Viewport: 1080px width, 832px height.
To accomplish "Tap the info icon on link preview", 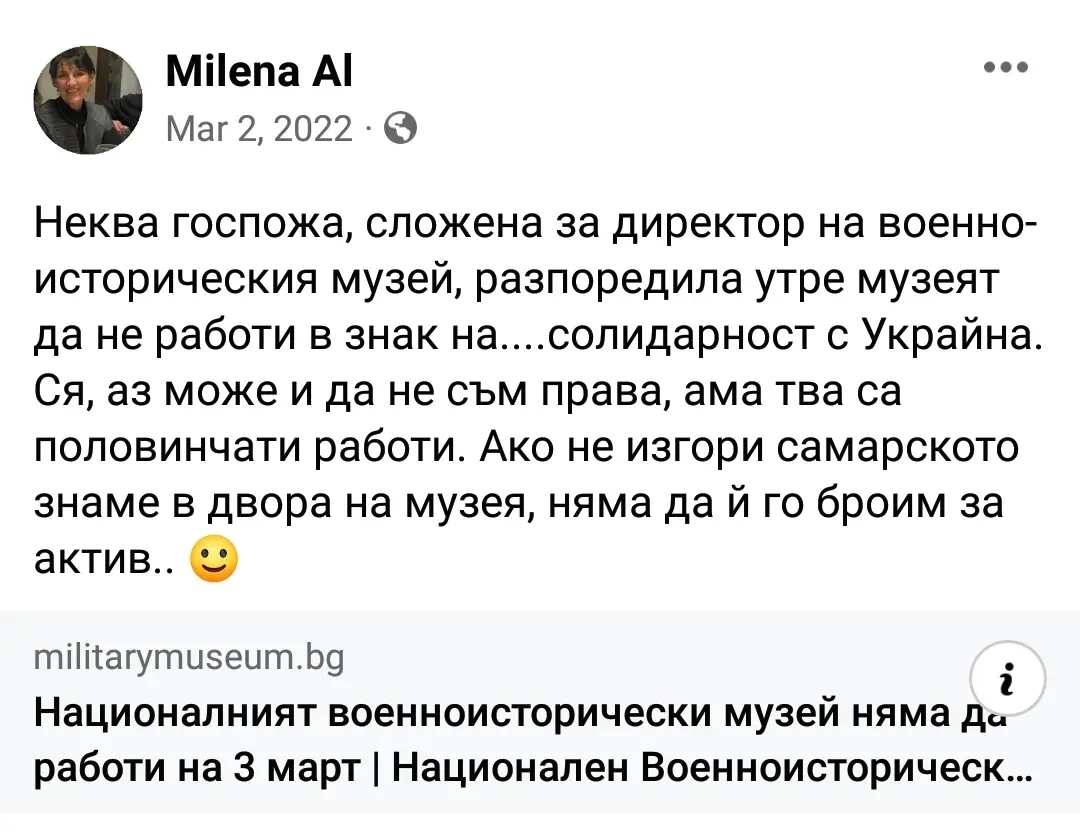I will coord(1008,678).
